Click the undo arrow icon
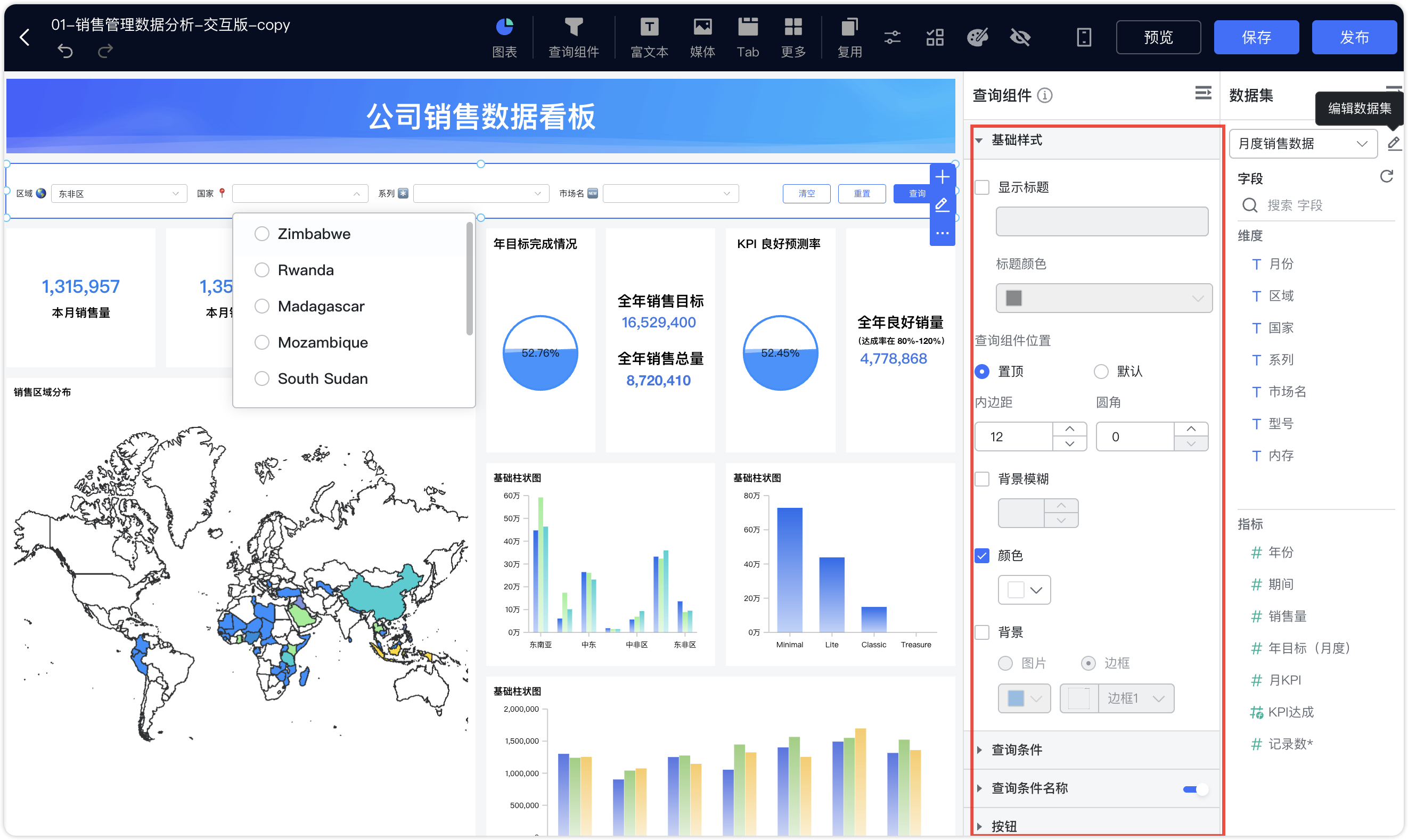 click(x=65, y=52)
